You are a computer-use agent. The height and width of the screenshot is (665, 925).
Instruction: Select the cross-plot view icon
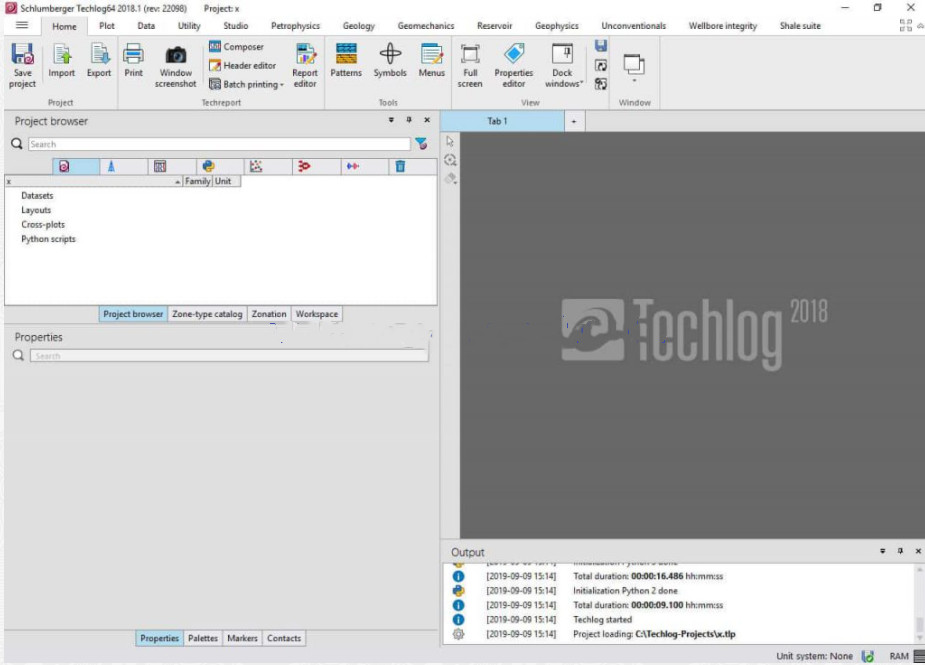coord(256,166)
